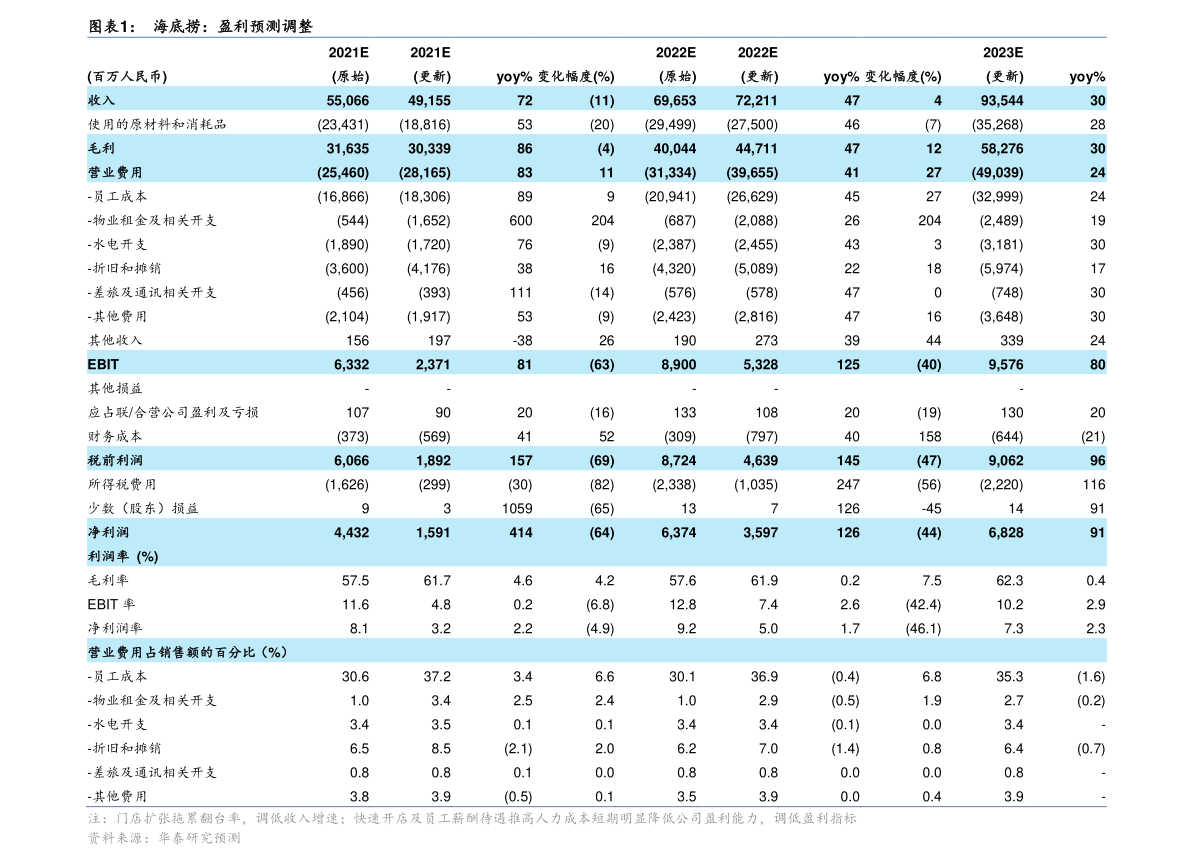Click the 税前利润 row label
This screenshot has width=1191, height=865.
pos(115,460)
